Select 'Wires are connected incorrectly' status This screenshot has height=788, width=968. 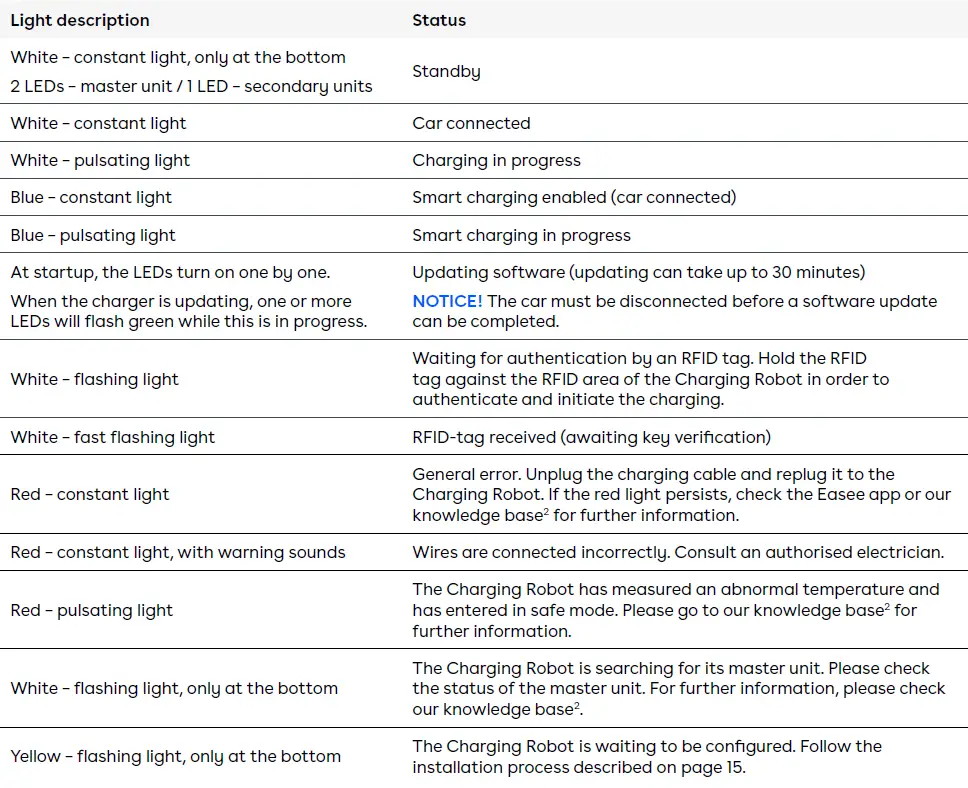pos(677,553)
